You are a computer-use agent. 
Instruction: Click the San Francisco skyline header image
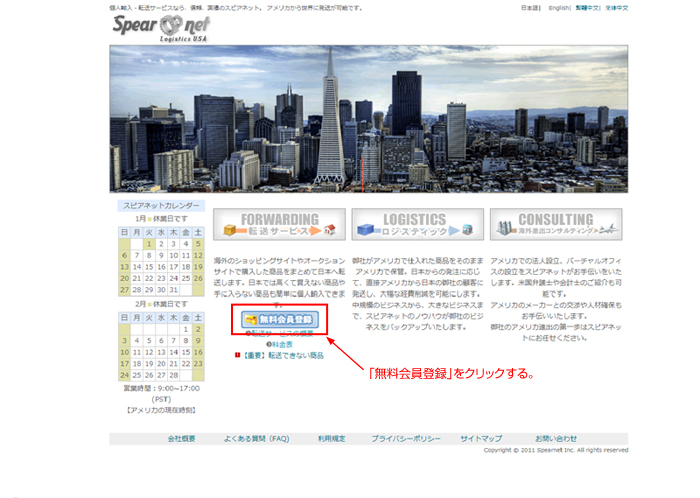(369, 118)
